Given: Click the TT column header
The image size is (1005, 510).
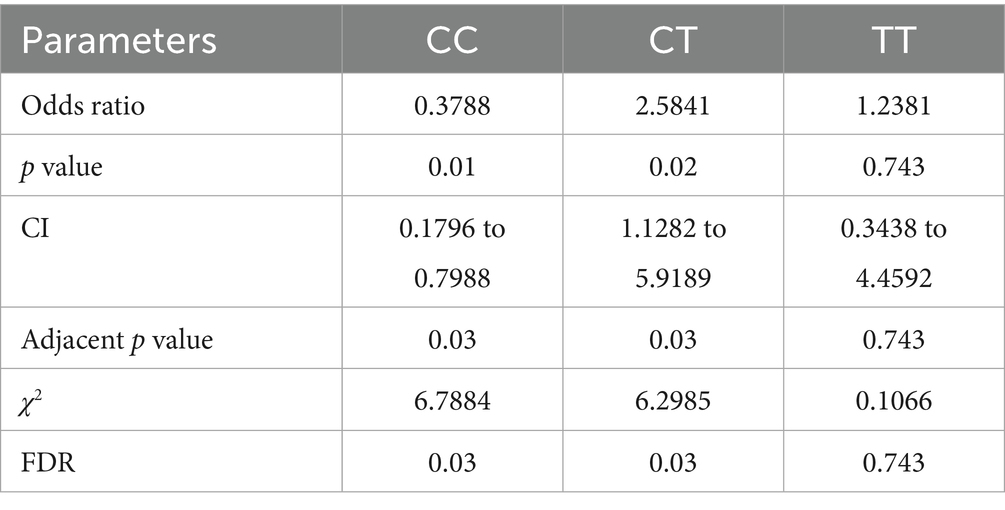Looking at the screenshot, I should point(893,41).
